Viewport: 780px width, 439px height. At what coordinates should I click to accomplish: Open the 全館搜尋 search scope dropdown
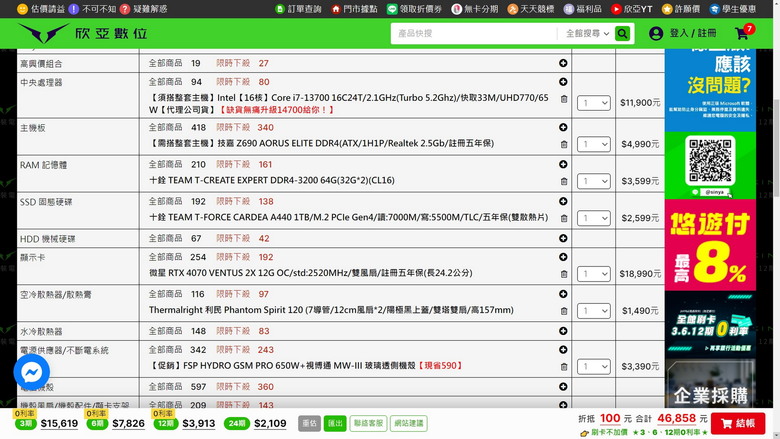pyautogui.click(x=587, y=33)
